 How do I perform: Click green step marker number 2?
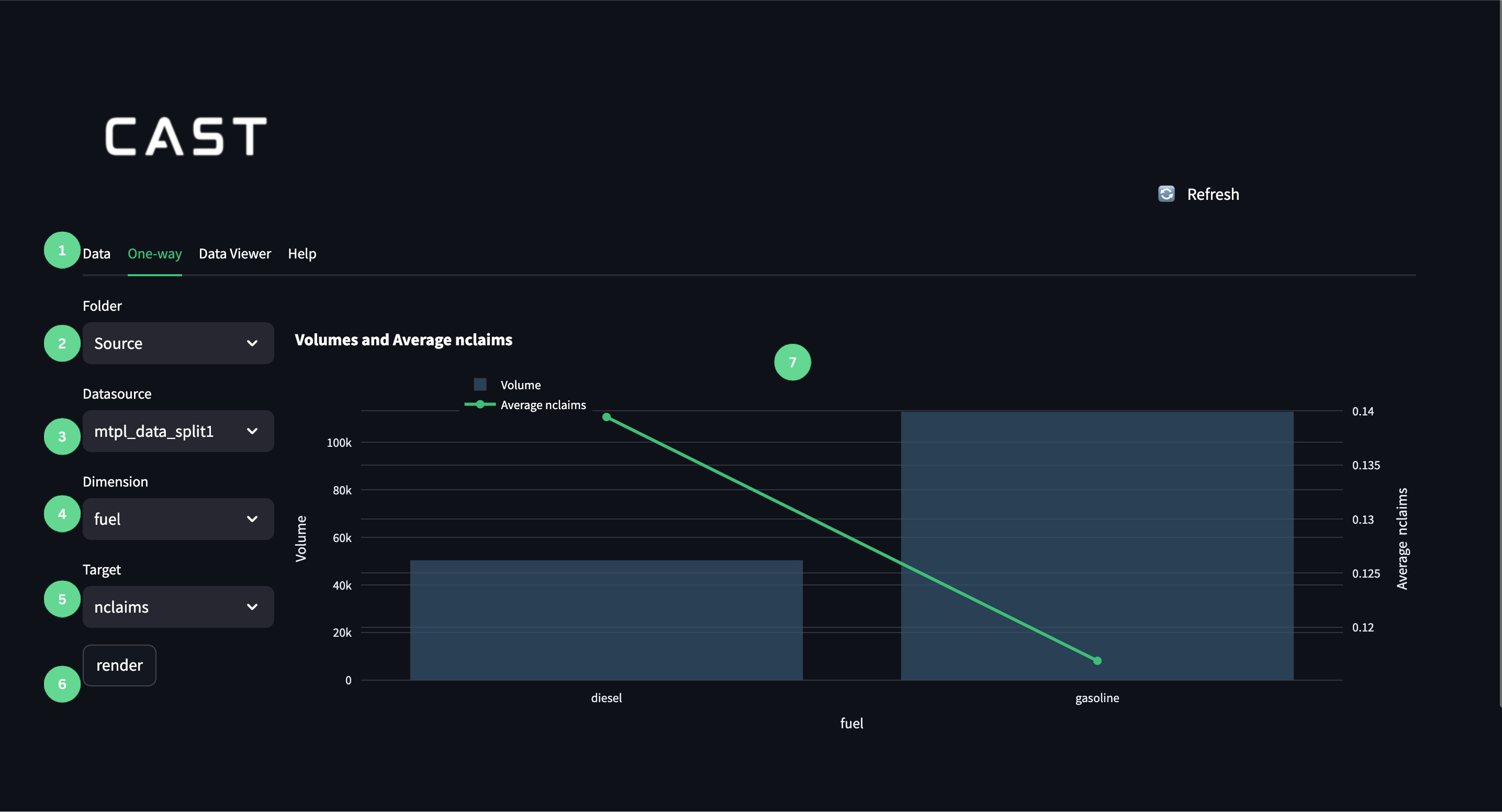62,343
